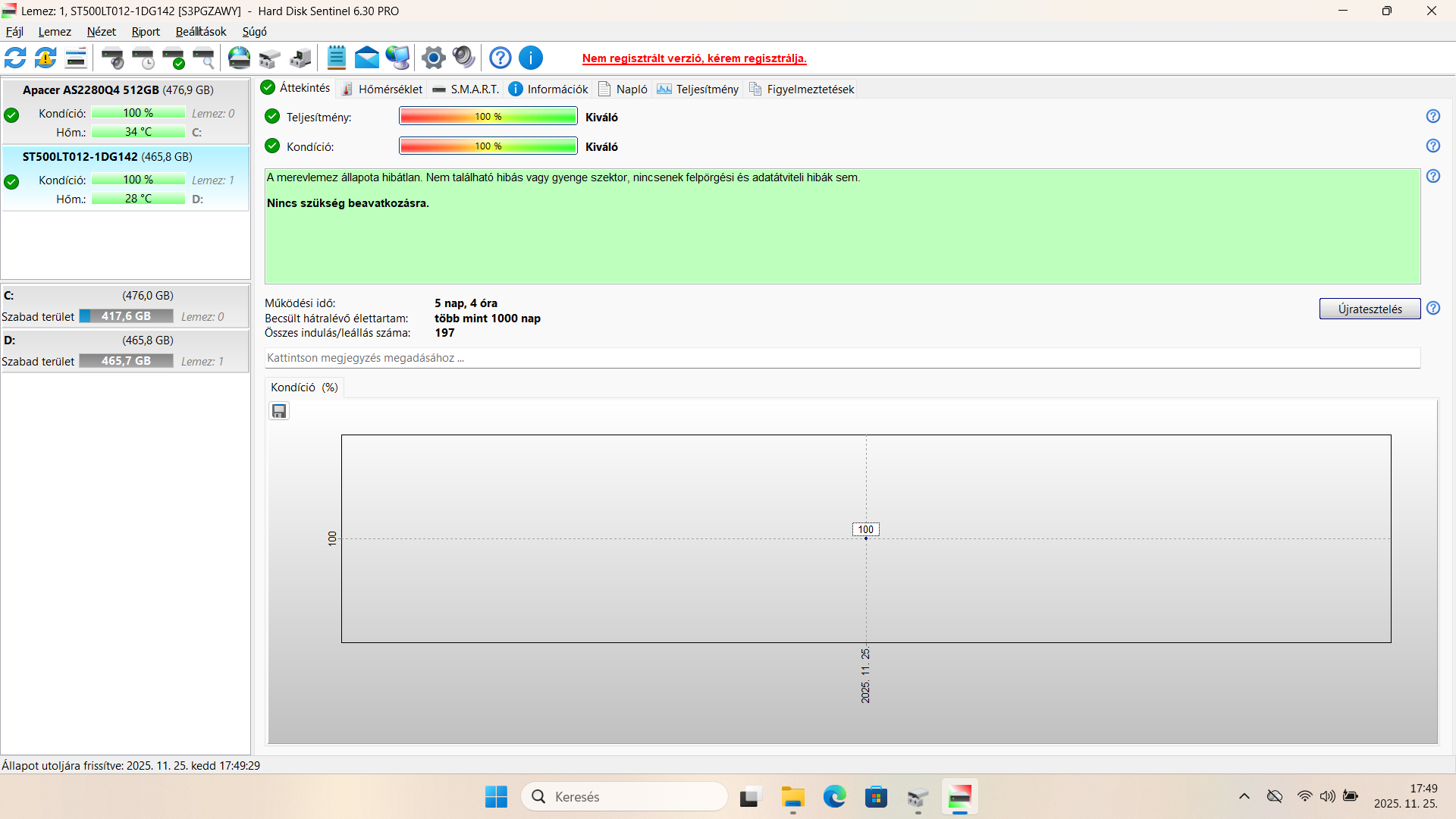This screenshot has width=1456, height=819.
Task: Open the settings gear toolbar icon
Action: (x=434, y=58)
